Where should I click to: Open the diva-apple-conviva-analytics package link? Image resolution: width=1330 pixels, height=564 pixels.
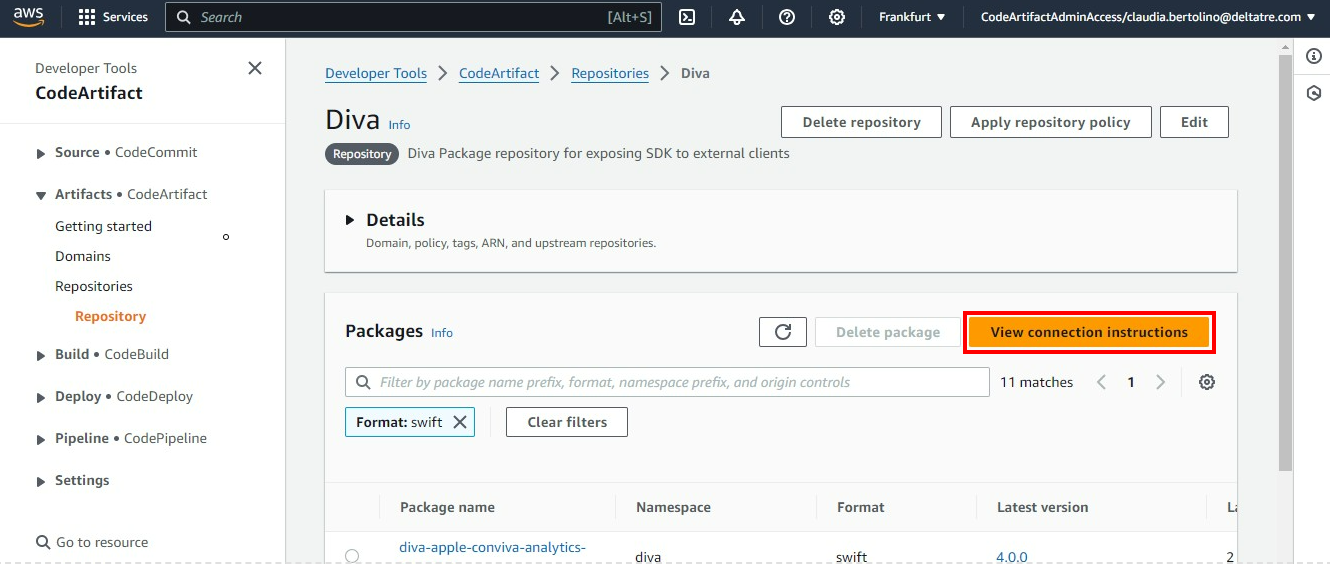click(492, 547)
